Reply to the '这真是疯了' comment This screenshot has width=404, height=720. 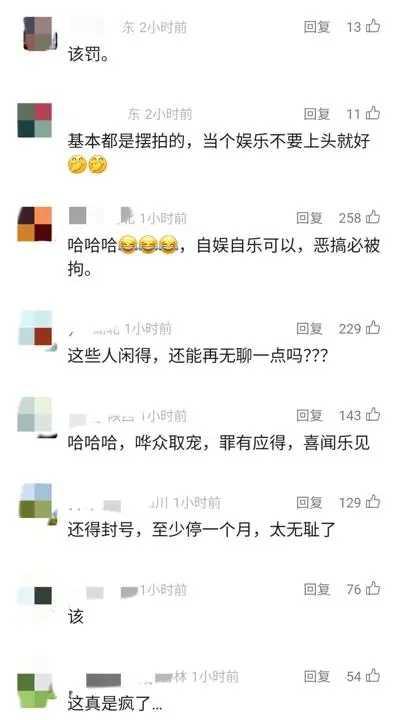coord(317,676)
